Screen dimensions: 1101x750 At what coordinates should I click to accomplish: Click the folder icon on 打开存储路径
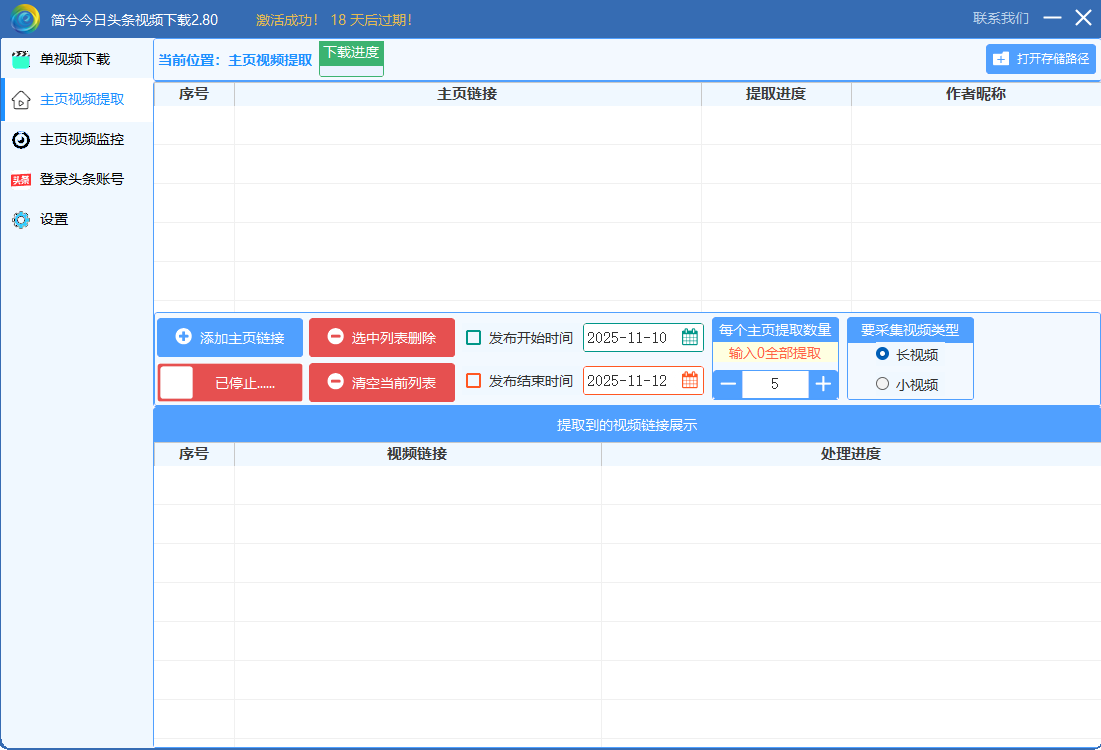click(x=1001, y=59)
